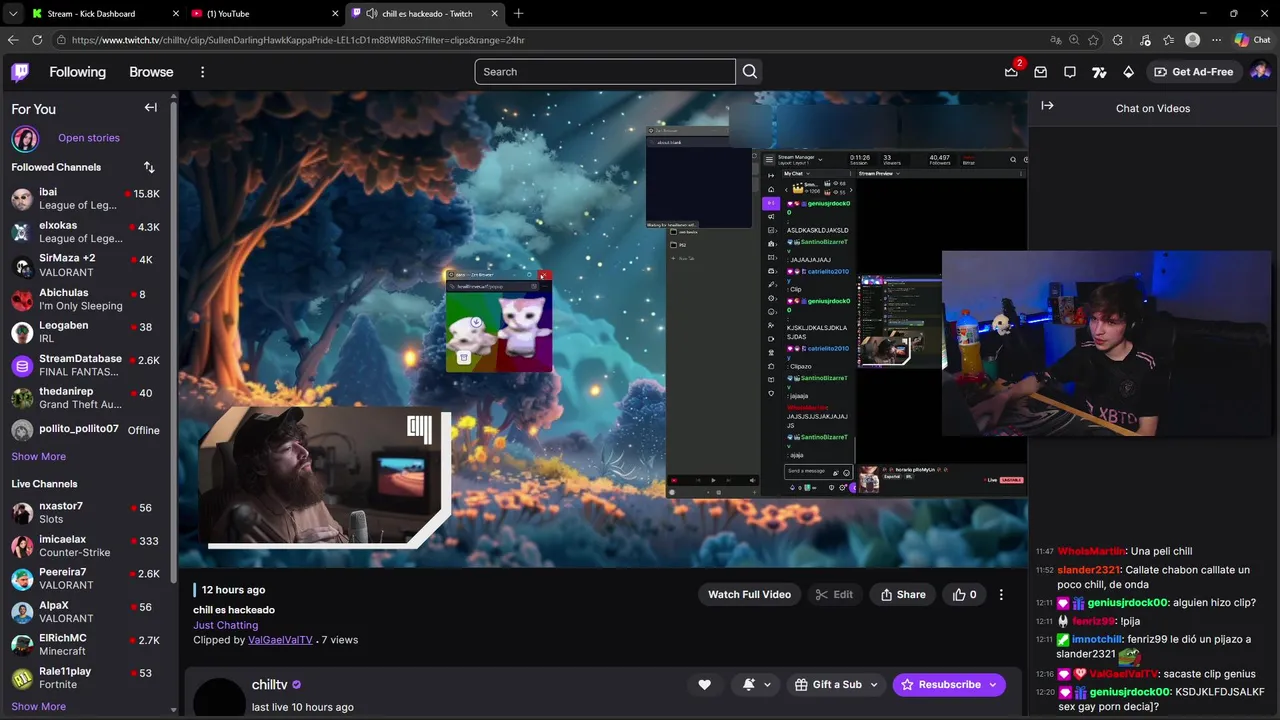Show more live channels

click(x=39, y=706)
